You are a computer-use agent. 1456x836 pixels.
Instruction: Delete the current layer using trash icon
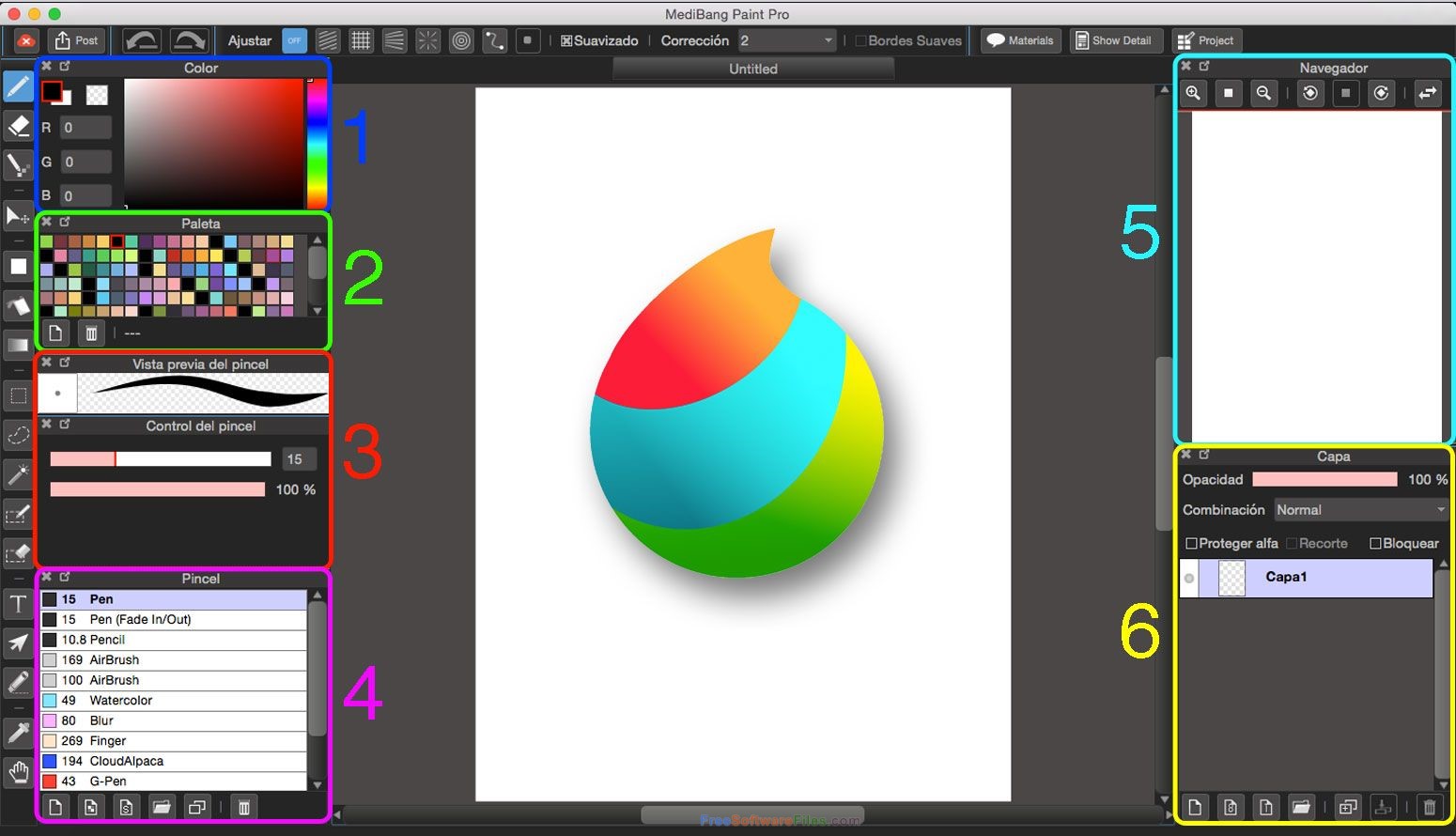1429,807
